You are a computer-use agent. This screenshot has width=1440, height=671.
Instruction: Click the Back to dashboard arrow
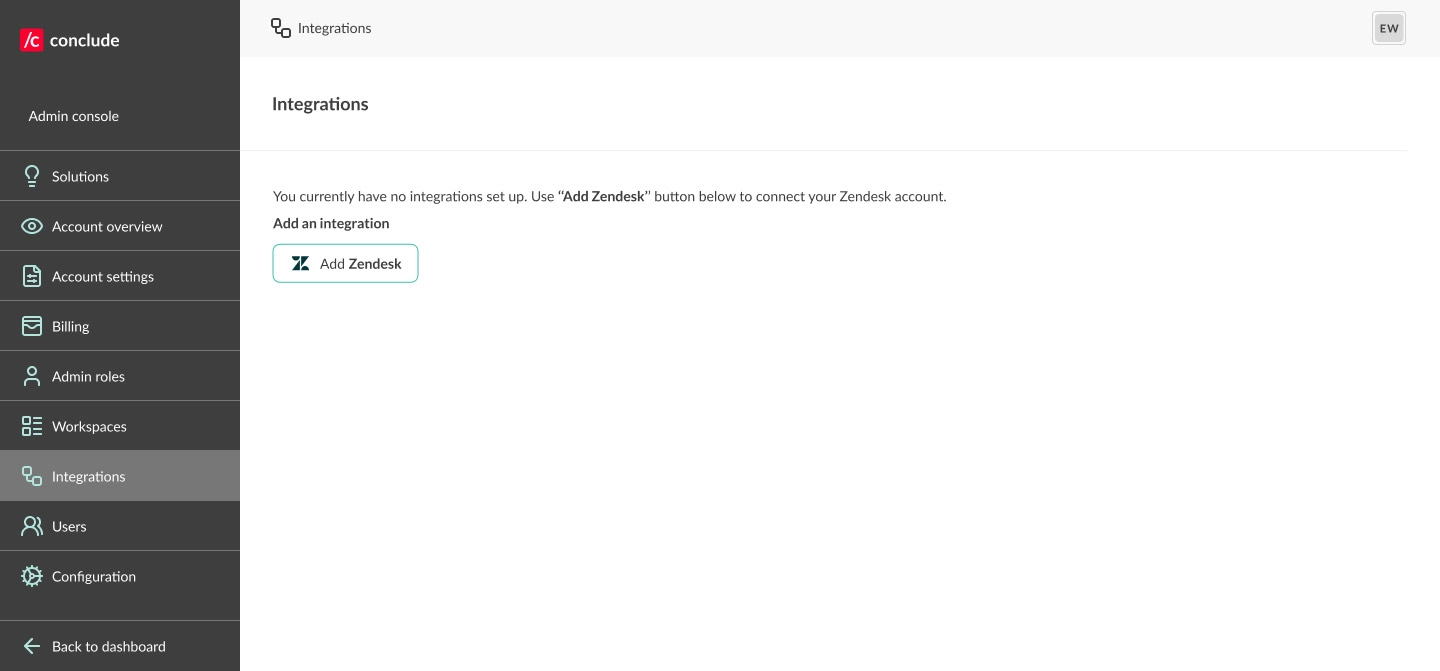pos(32,646)
